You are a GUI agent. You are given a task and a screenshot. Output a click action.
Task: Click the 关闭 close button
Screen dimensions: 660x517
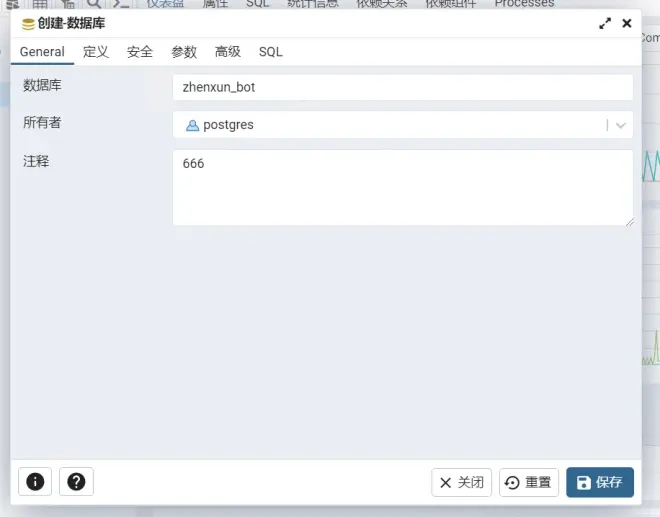[461, 482]
